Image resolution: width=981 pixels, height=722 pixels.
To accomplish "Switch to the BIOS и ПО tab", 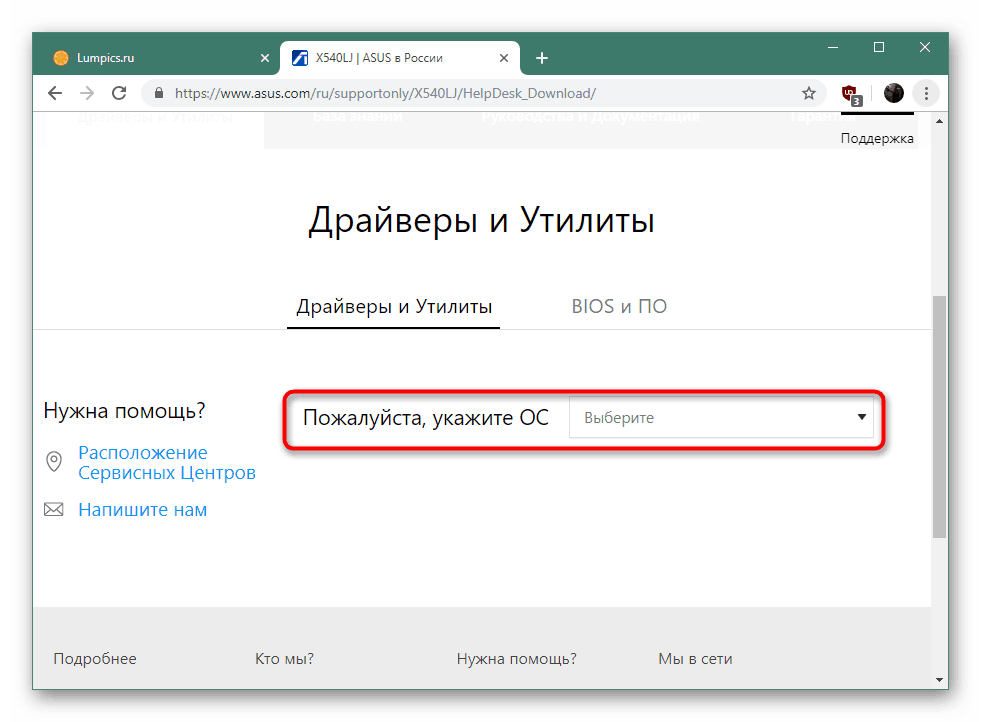I will click(619, 306).
